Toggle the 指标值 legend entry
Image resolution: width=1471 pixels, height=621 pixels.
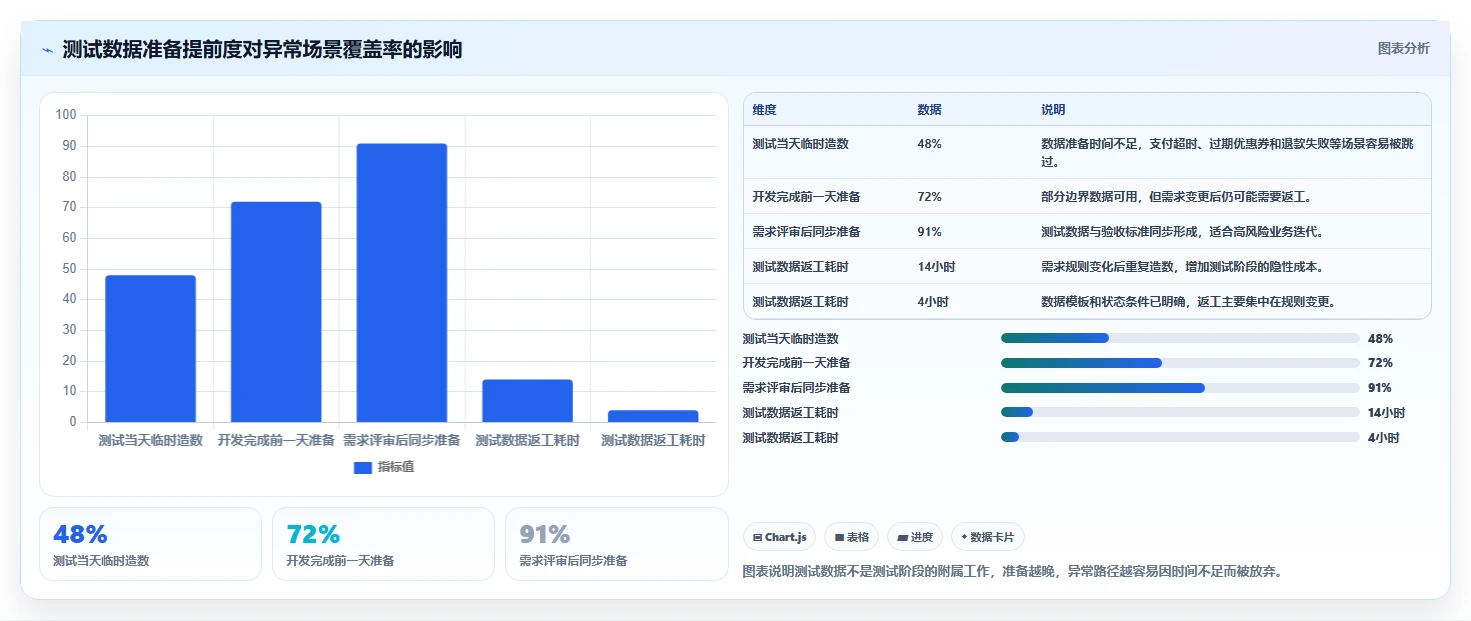(x=384, y=467)
